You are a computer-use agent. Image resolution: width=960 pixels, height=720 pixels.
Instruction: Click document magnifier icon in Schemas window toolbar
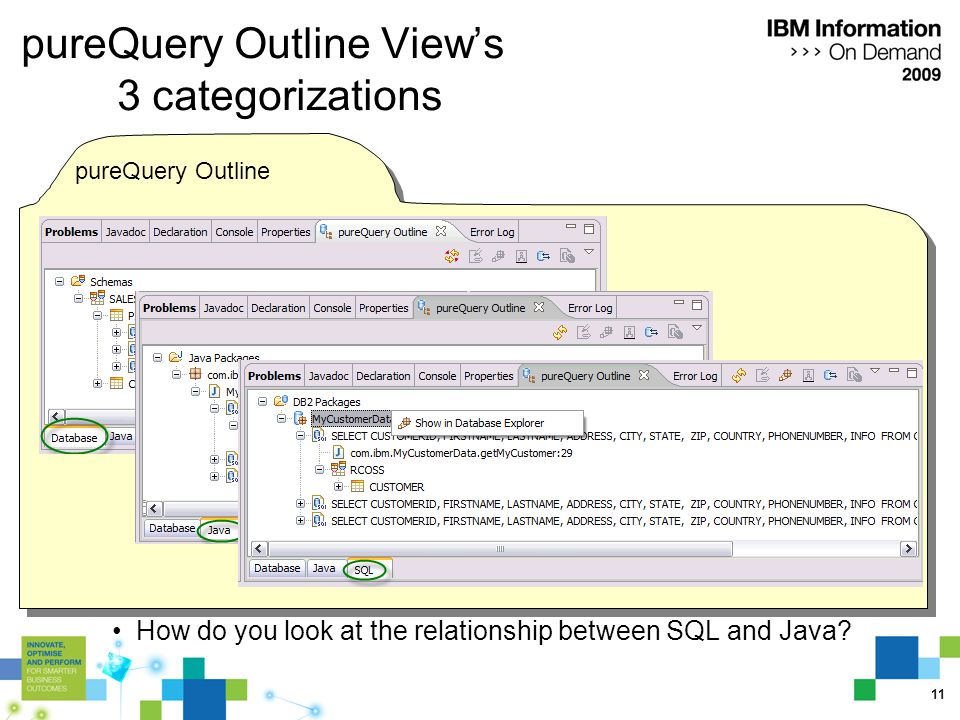[x=567, y=256]
